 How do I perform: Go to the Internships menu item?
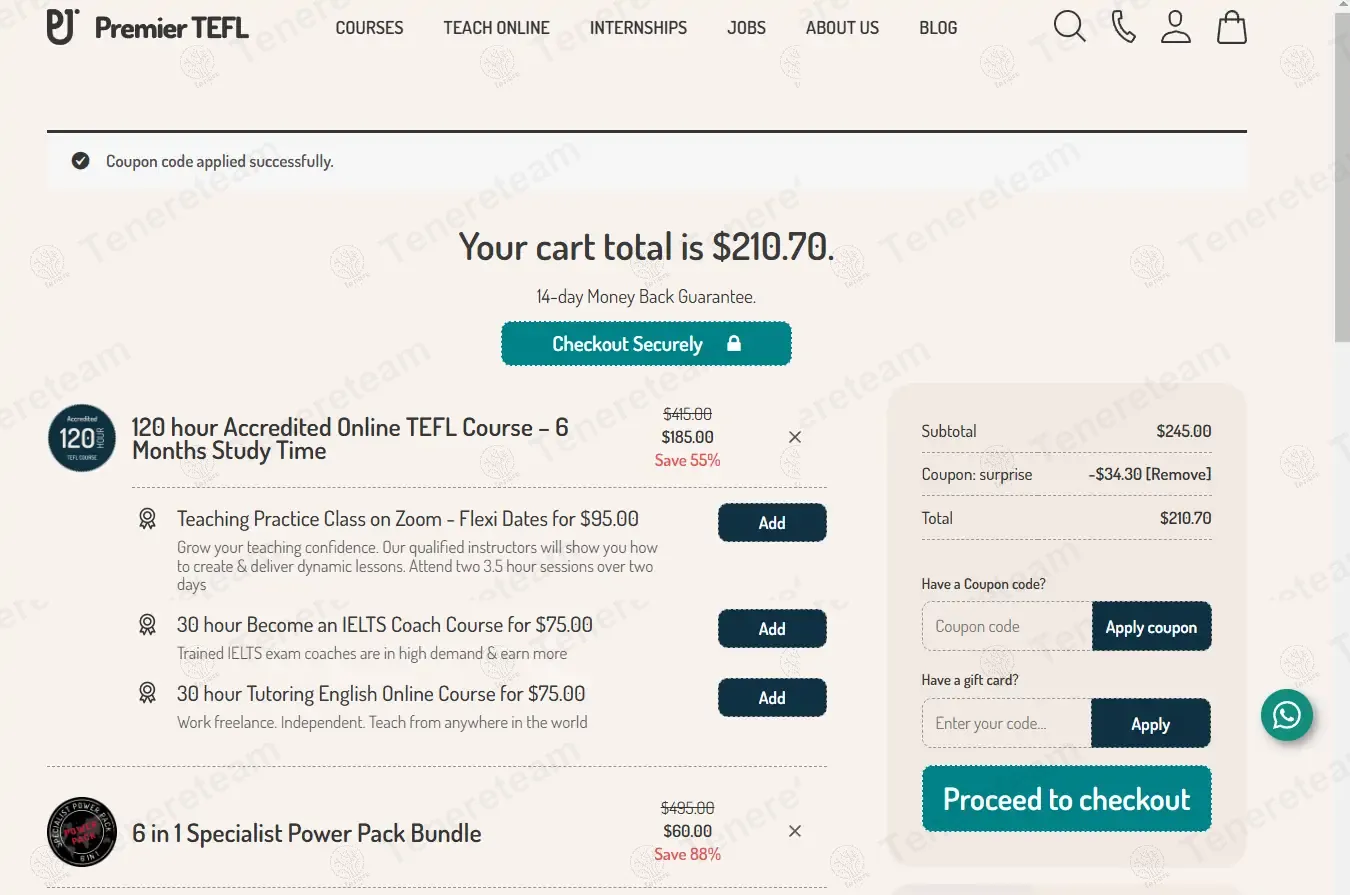pyautogui.click(x=638, y=28)
